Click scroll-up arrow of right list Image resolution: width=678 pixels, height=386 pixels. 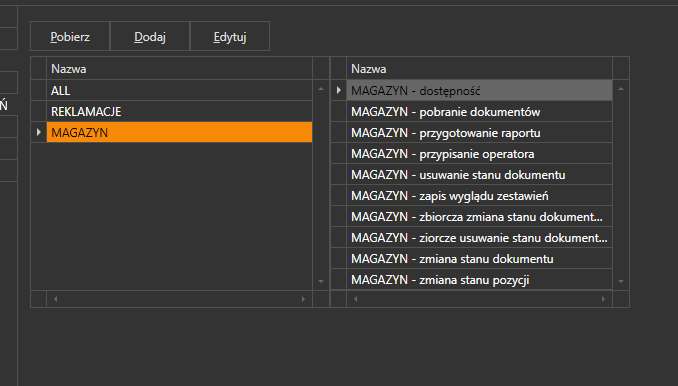[621, 89]
